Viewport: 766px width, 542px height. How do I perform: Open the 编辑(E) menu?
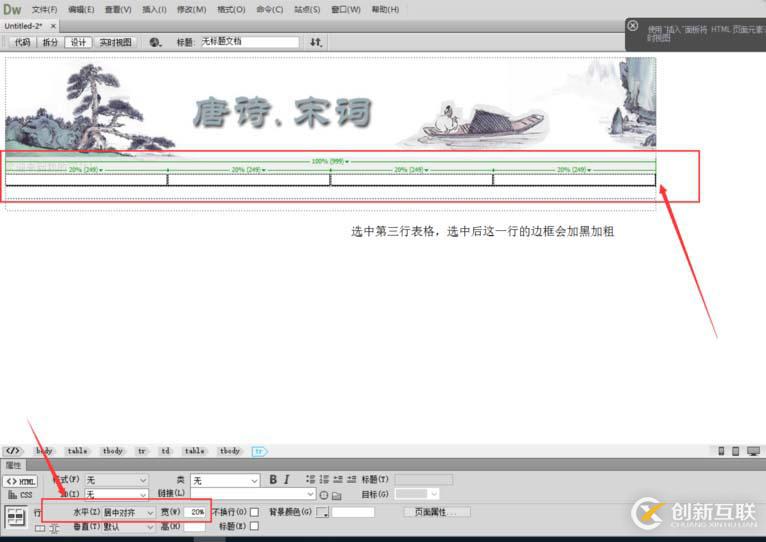click(81, 9)
